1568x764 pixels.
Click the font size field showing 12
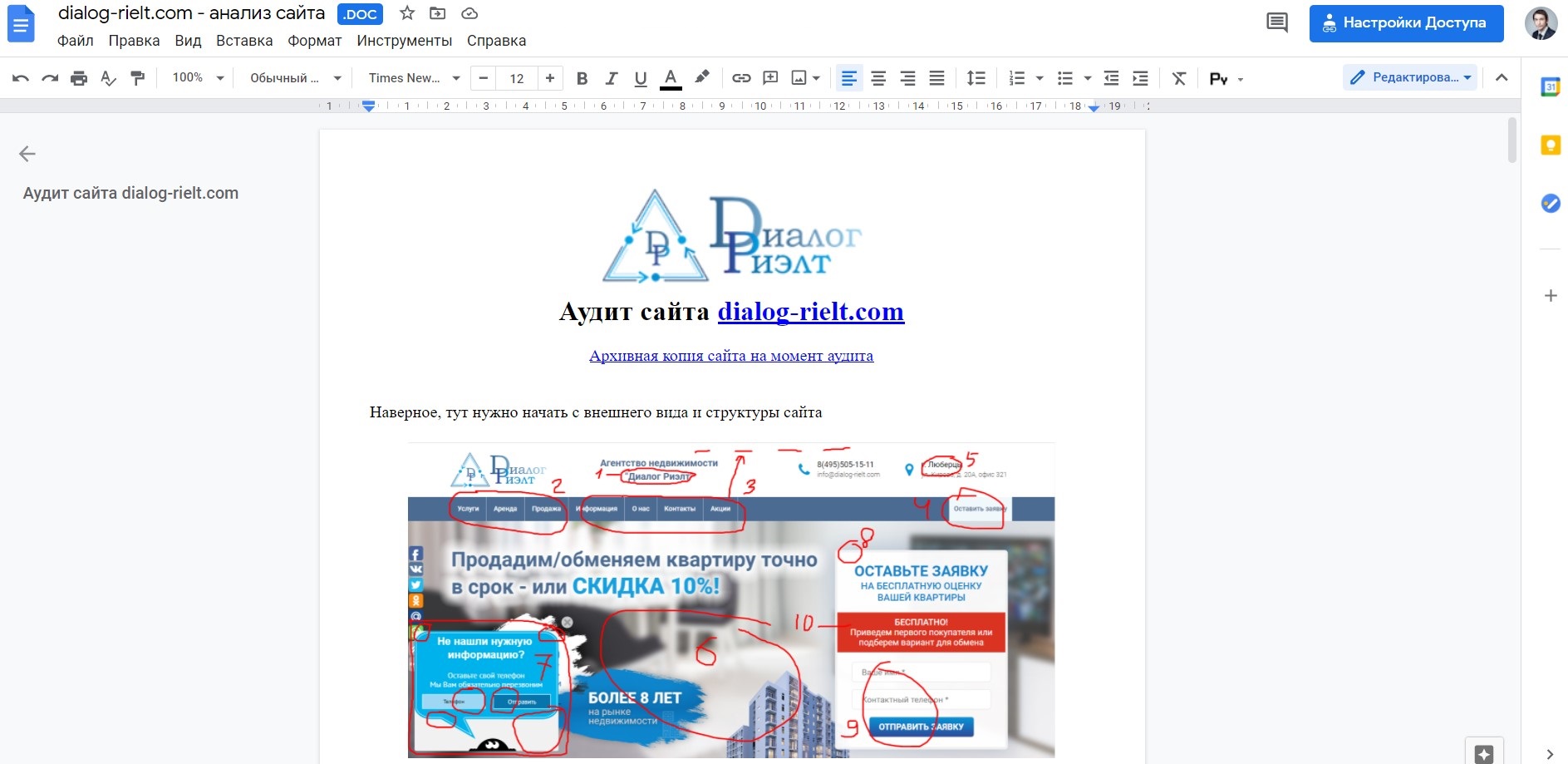(517, 78)
